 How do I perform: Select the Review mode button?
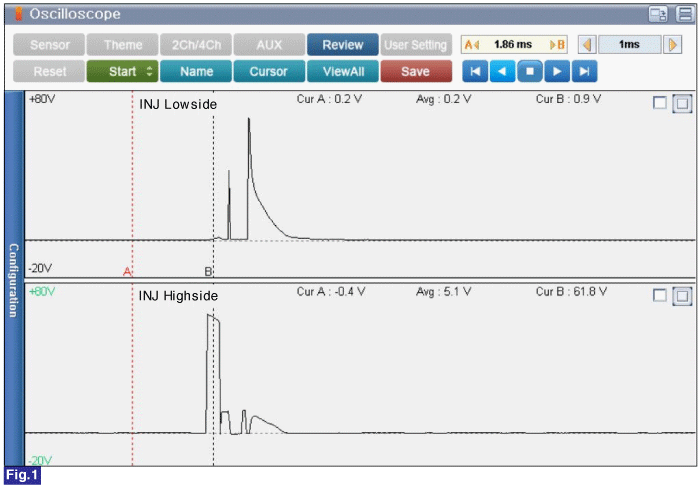[x=343, y=45]
